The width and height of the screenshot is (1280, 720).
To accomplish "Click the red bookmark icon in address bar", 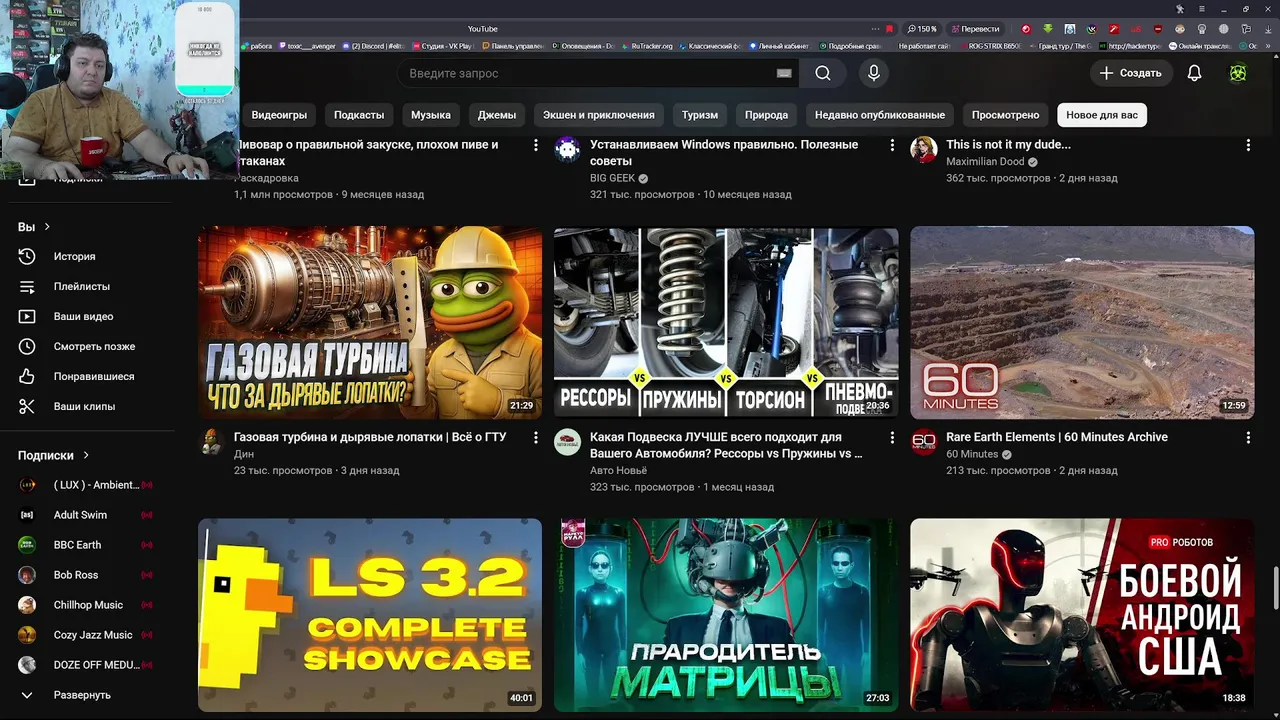I will pos(890,29).
